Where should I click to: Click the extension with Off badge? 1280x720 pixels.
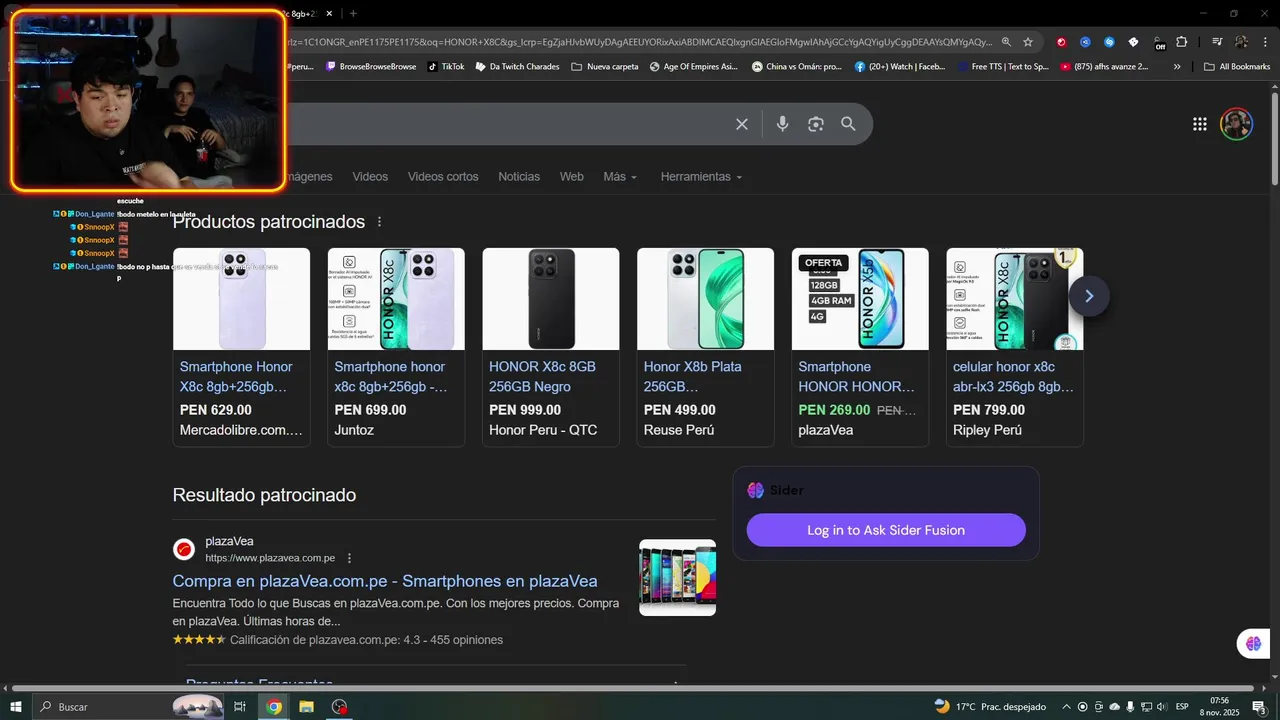(1158, 43)
